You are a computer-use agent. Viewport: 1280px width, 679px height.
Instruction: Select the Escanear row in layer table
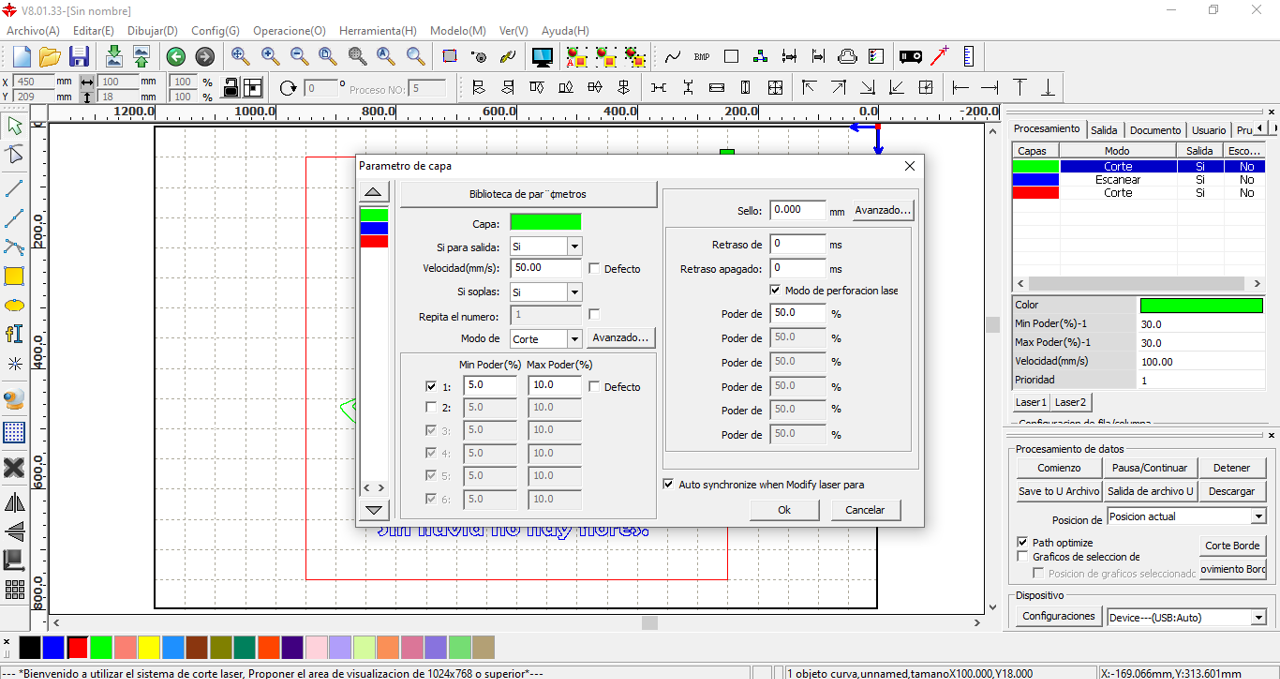click(1138, 180)
